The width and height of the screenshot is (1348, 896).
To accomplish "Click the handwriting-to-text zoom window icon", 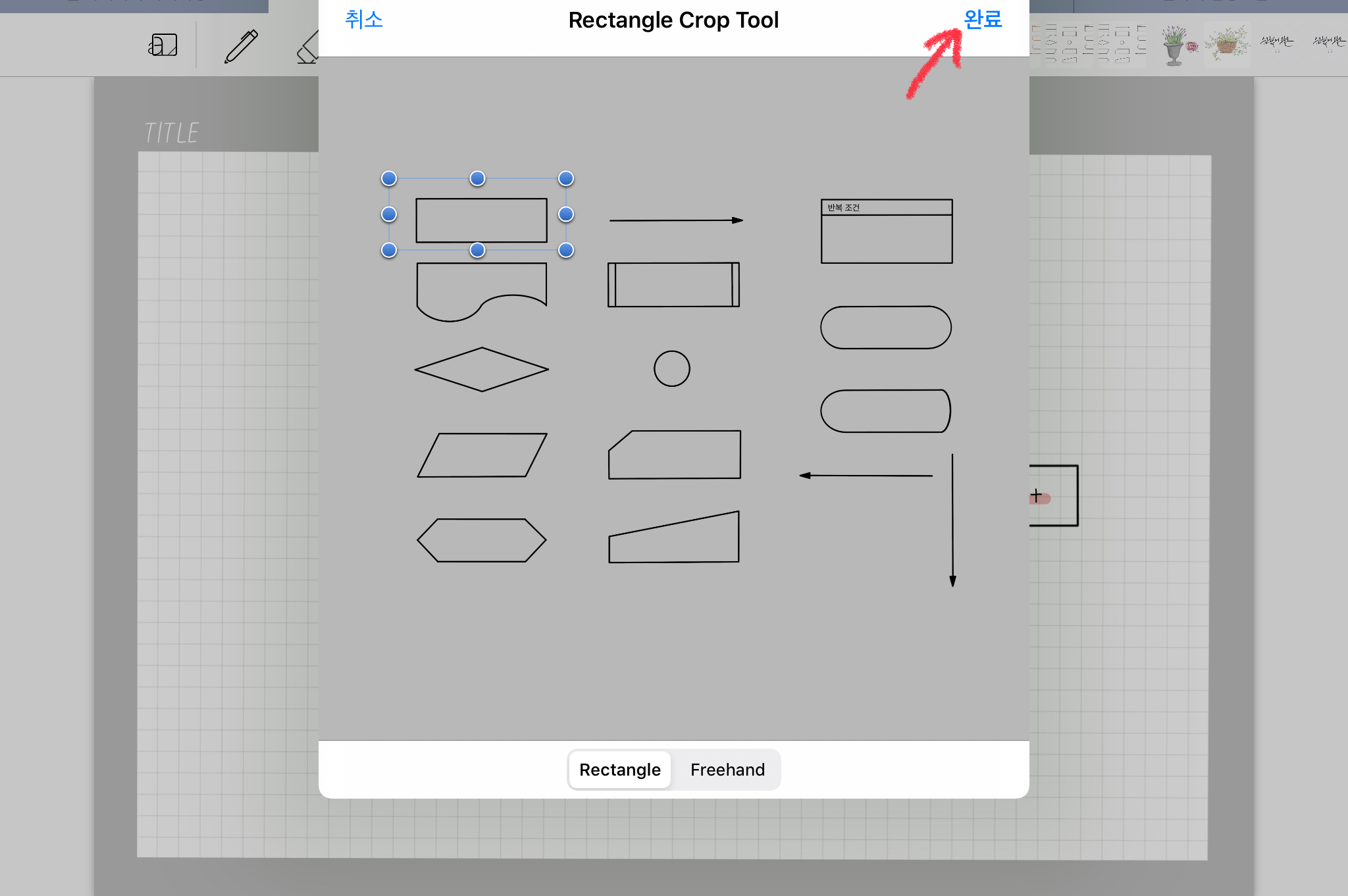I will coord(163,45).
